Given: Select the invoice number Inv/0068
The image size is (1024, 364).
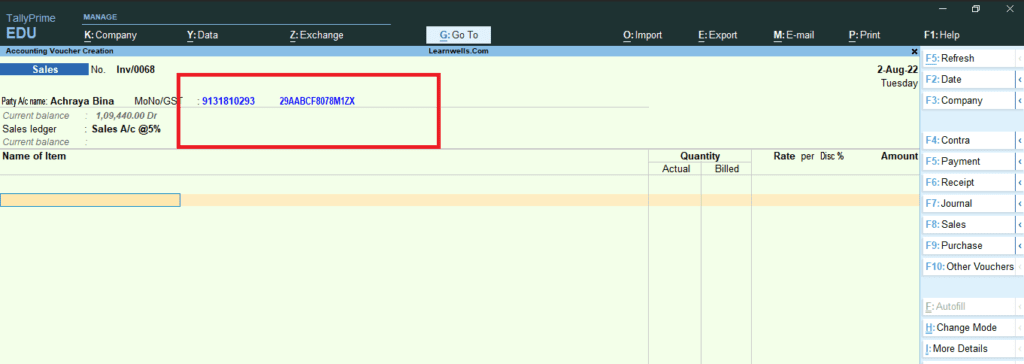Looking at the screenshot, I should [x=136, y=69].
